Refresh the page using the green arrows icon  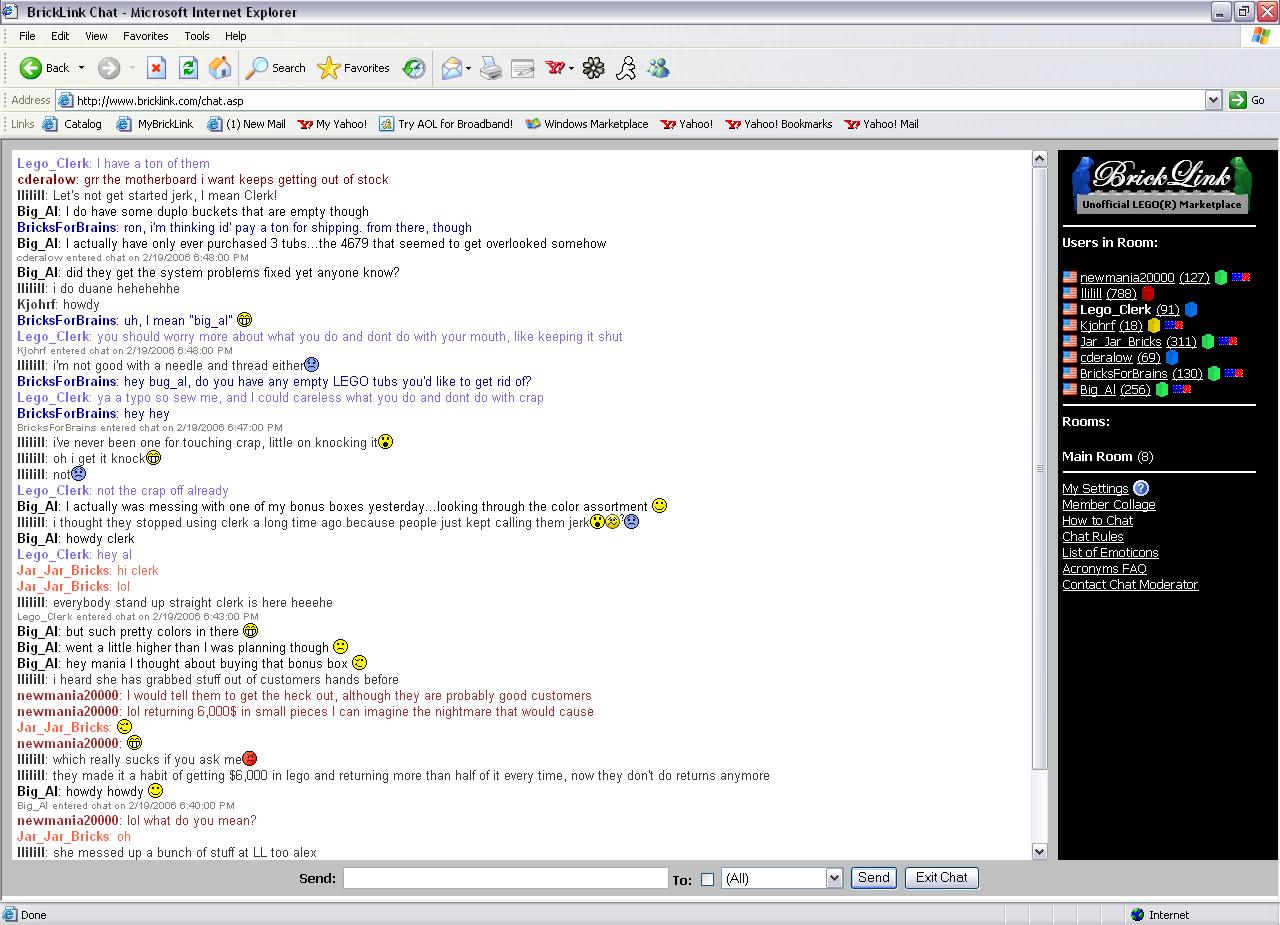(x=188, y=68)
